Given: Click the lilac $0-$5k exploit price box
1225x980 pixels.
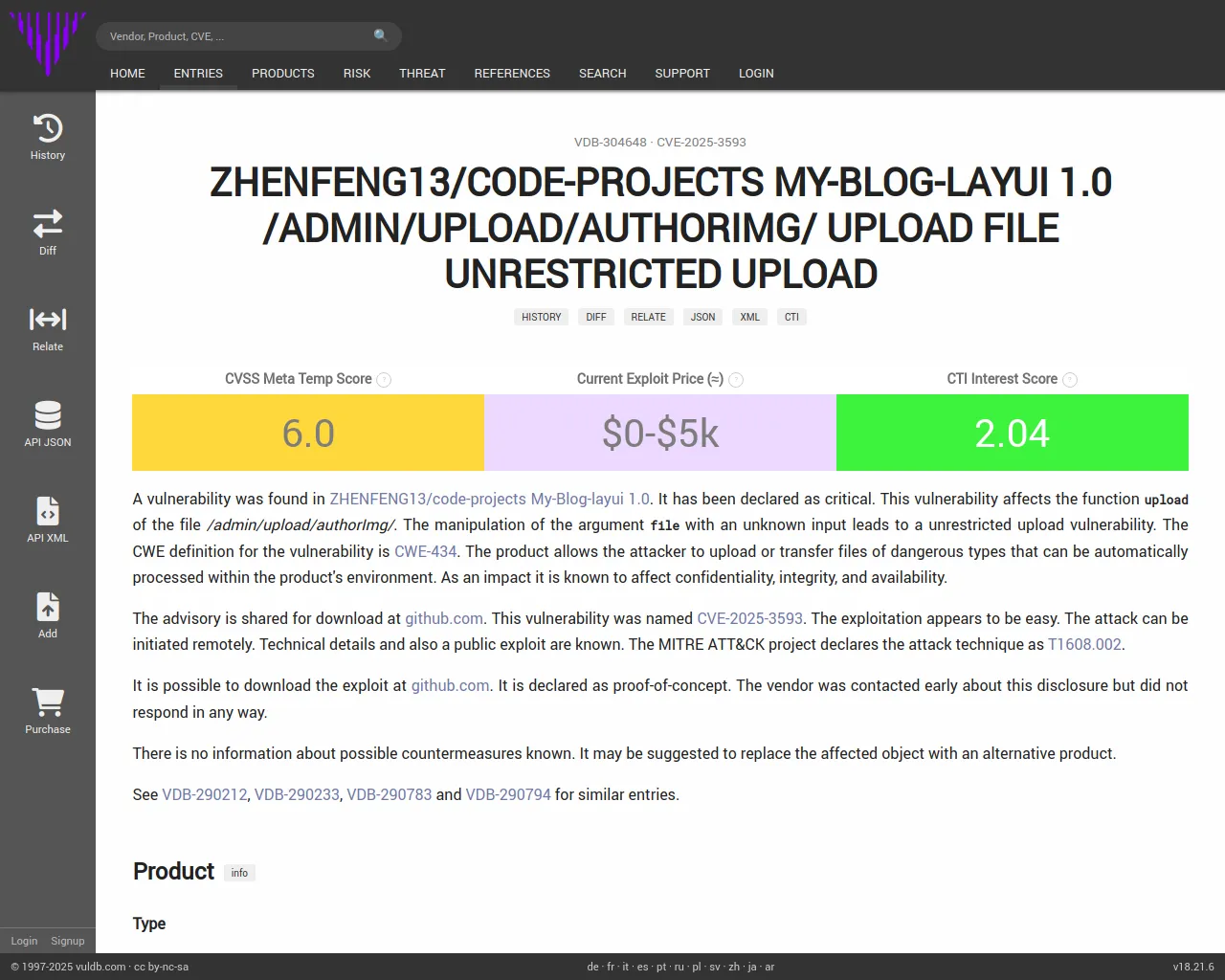Looking at the screenshot, I should pos(660,433).
